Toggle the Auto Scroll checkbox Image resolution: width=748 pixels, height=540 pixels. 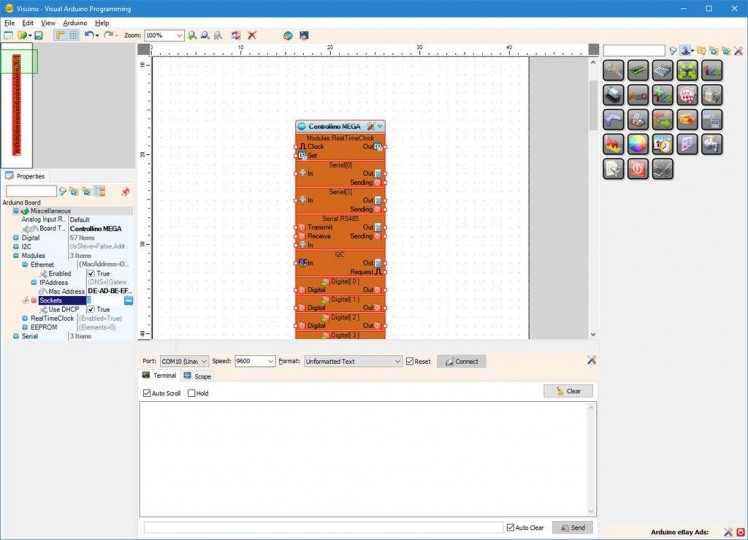tap(147, 393)
